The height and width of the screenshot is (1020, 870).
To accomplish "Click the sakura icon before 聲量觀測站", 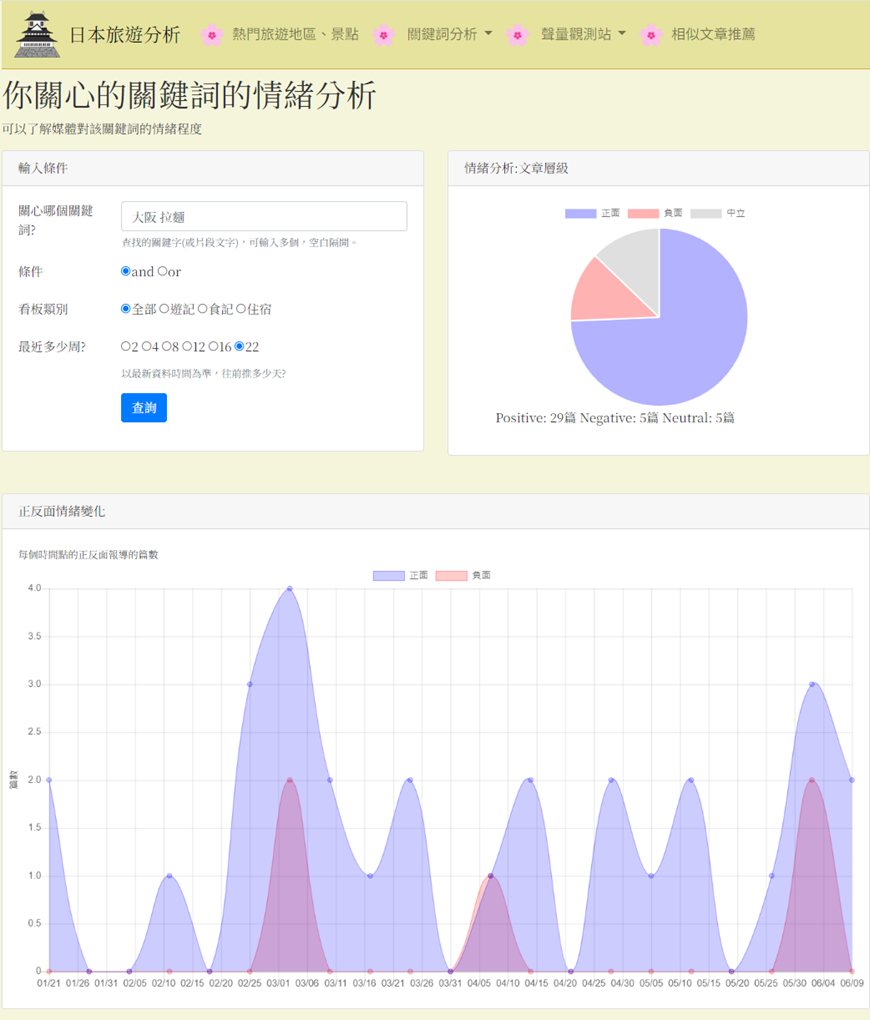I will click(517, 35).
